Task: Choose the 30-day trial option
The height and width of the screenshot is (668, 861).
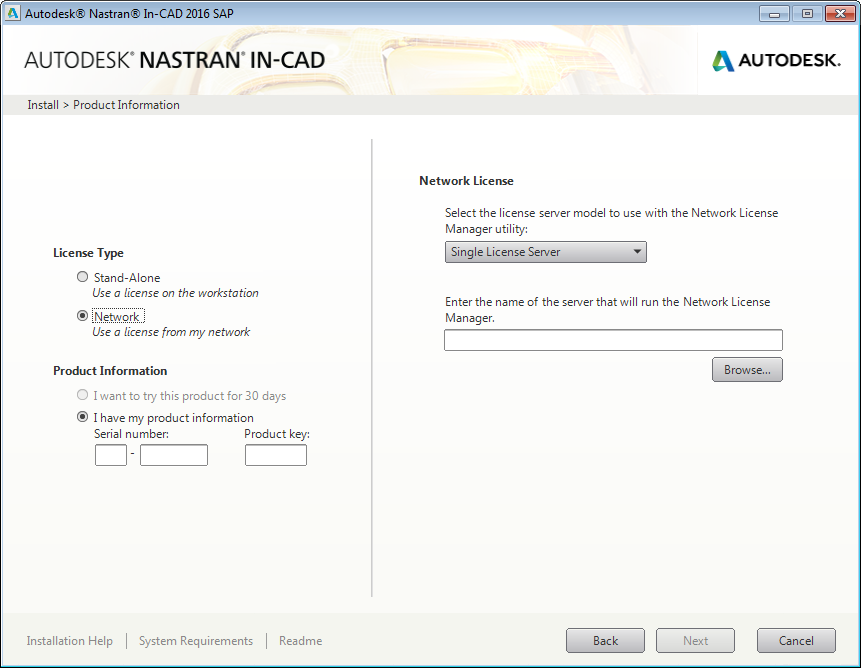Action: [82, 395]
